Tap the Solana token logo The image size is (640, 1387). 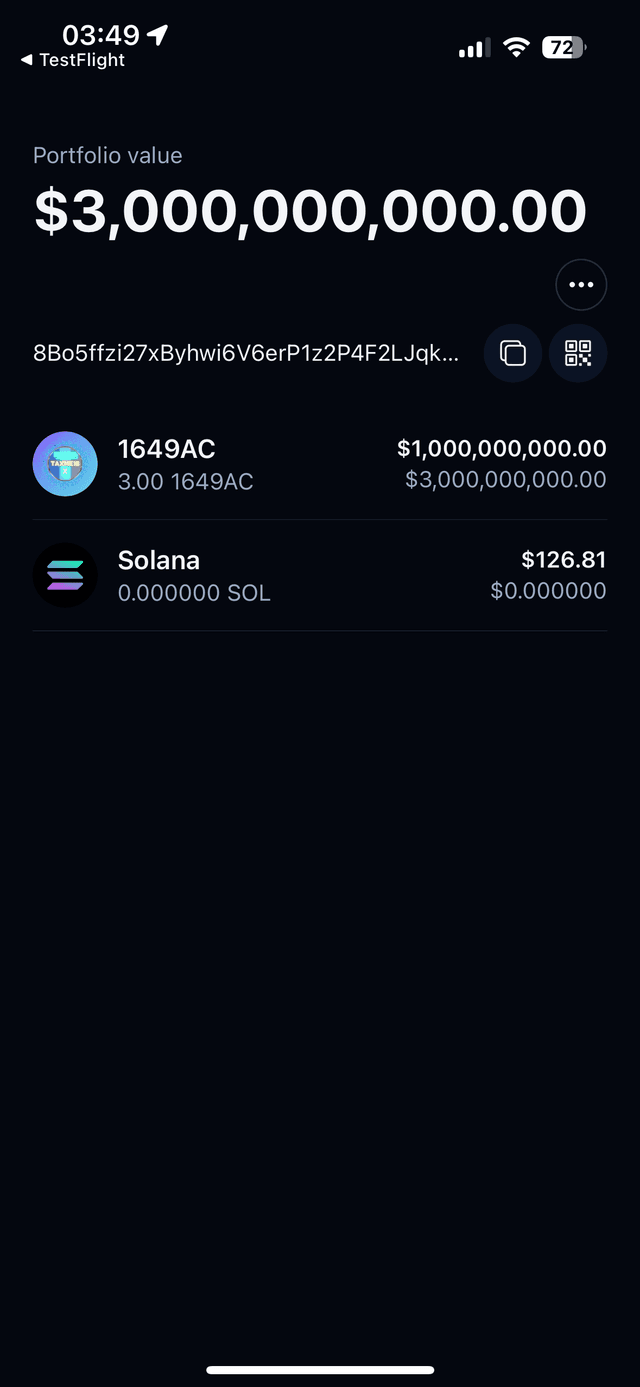point(65,575)
